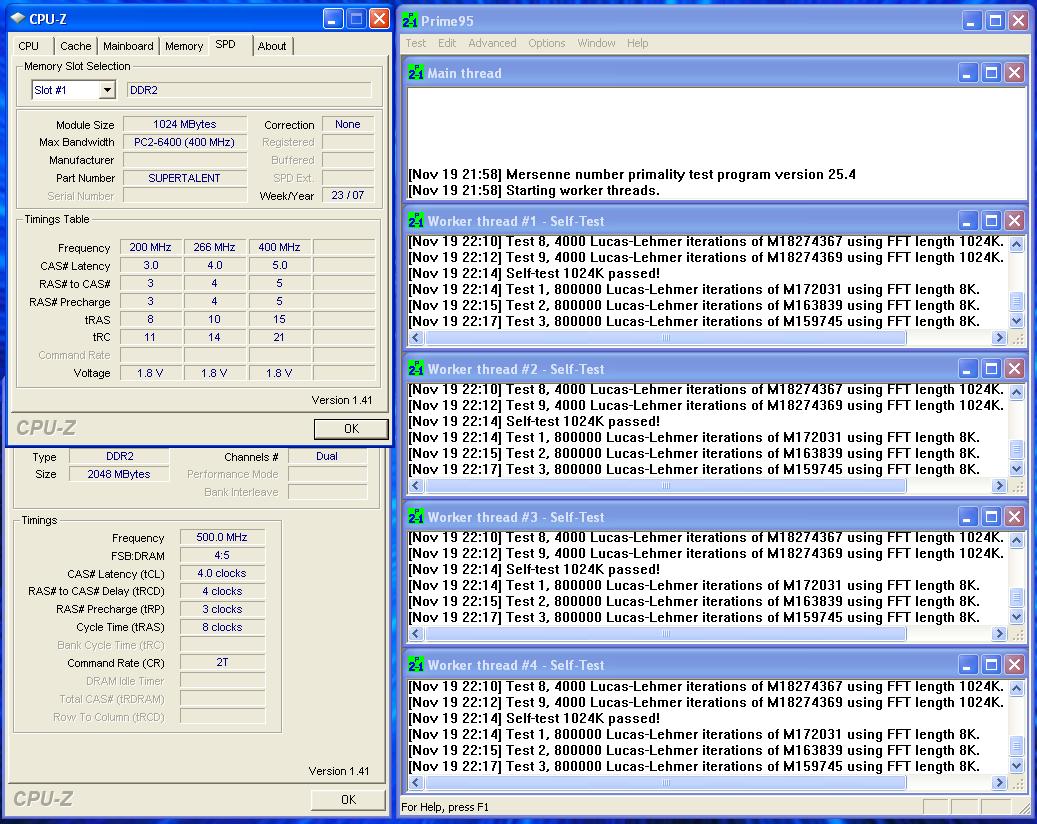1037x824 pixels.
Task: Close the Worker thread #3 window
Action: (1015, 517)
